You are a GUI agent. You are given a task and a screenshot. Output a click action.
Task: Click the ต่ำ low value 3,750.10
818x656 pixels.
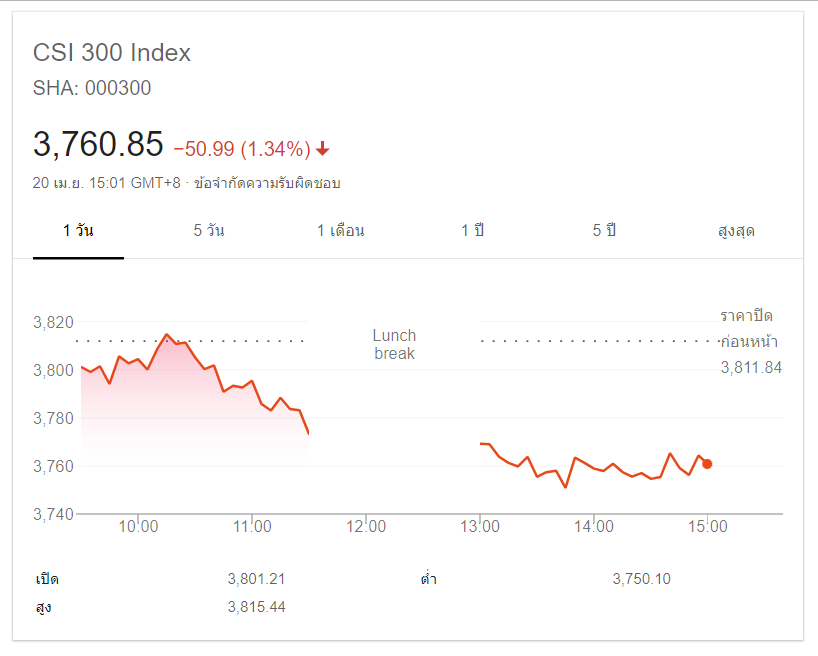click(x=641, y=579)
